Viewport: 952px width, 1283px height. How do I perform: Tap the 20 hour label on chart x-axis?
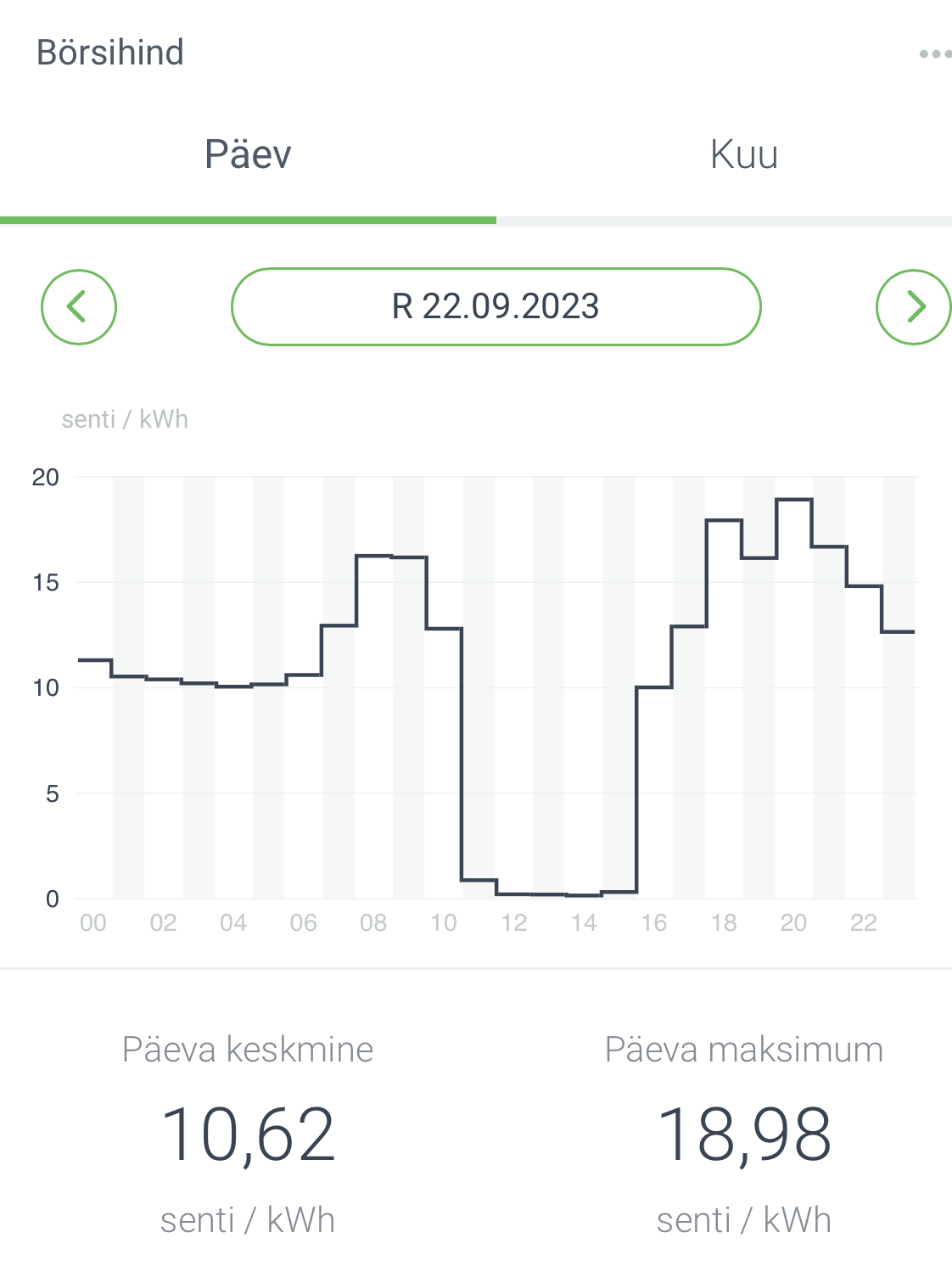coord(793,923)
